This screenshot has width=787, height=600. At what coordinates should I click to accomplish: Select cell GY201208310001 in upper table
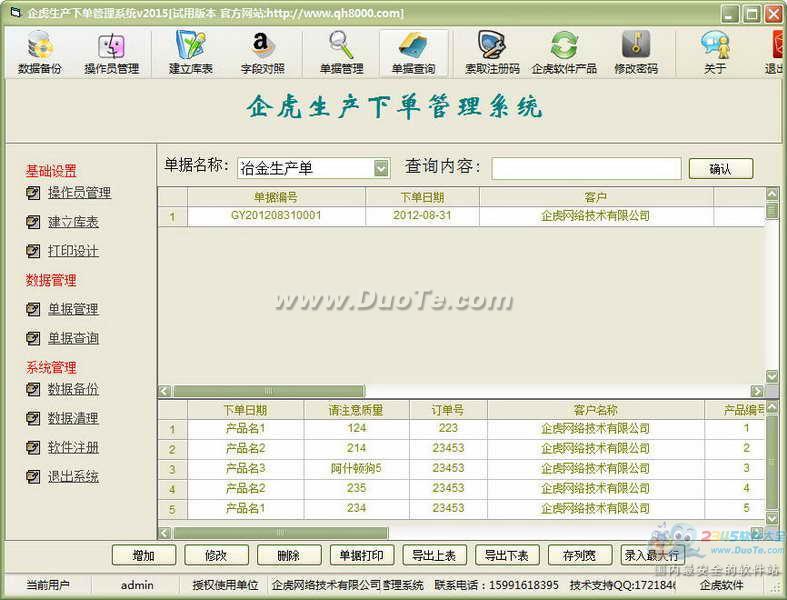(x=276, y=216)
